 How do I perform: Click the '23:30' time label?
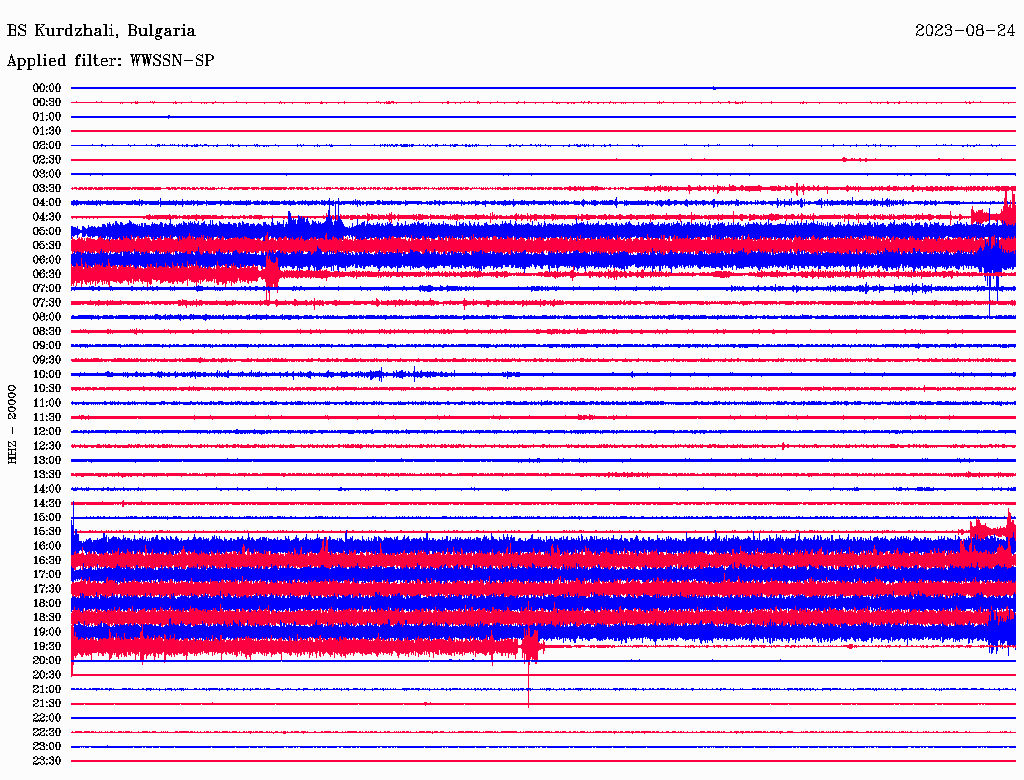click(47, 761)
